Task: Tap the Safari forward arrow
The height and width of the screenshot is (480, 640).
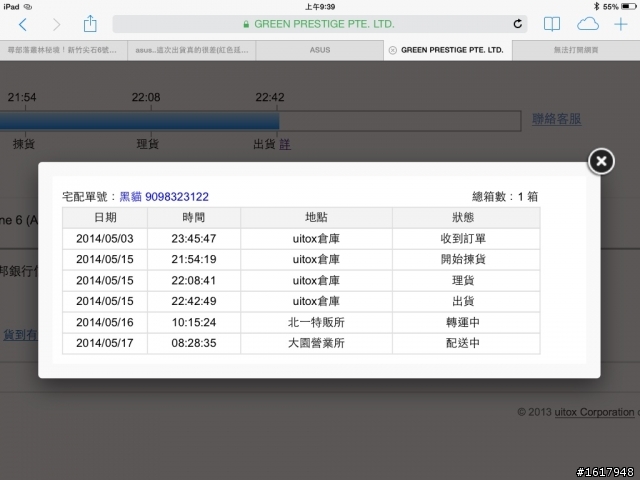Action: 56,24
